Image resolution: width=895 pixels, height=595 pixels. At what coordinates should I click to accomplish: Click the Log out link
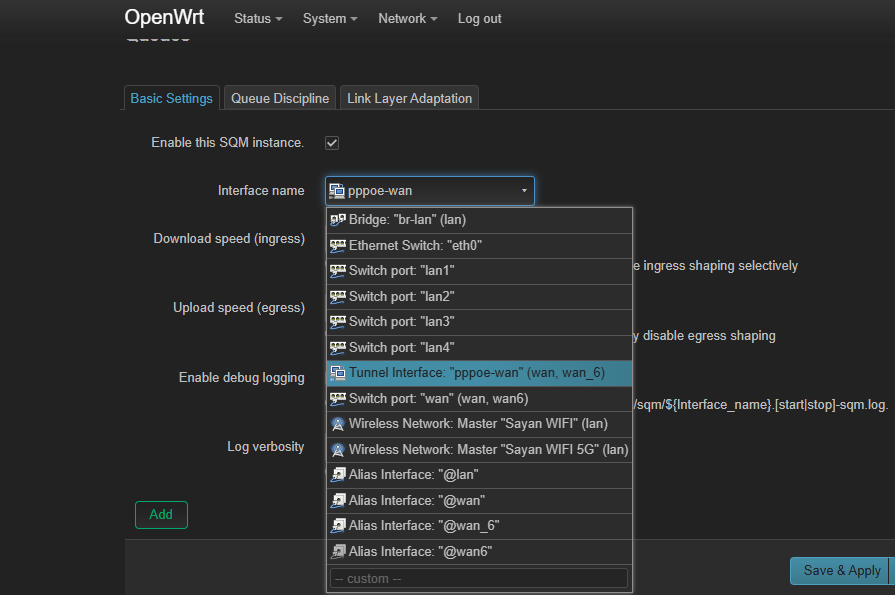point(479,19)
